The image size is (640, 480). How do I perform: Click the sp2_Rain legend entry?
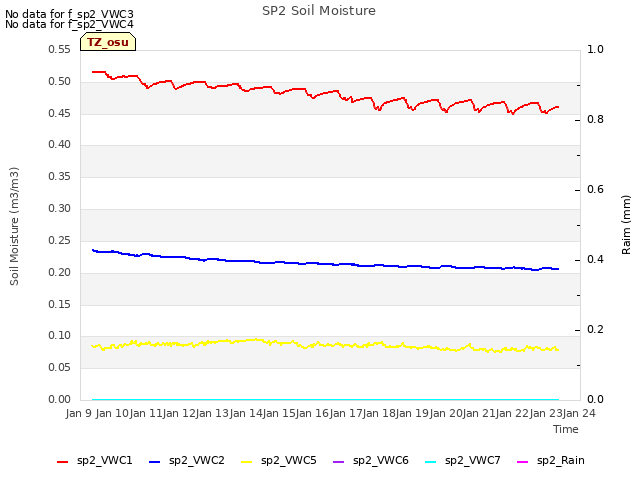coord(551,461)
